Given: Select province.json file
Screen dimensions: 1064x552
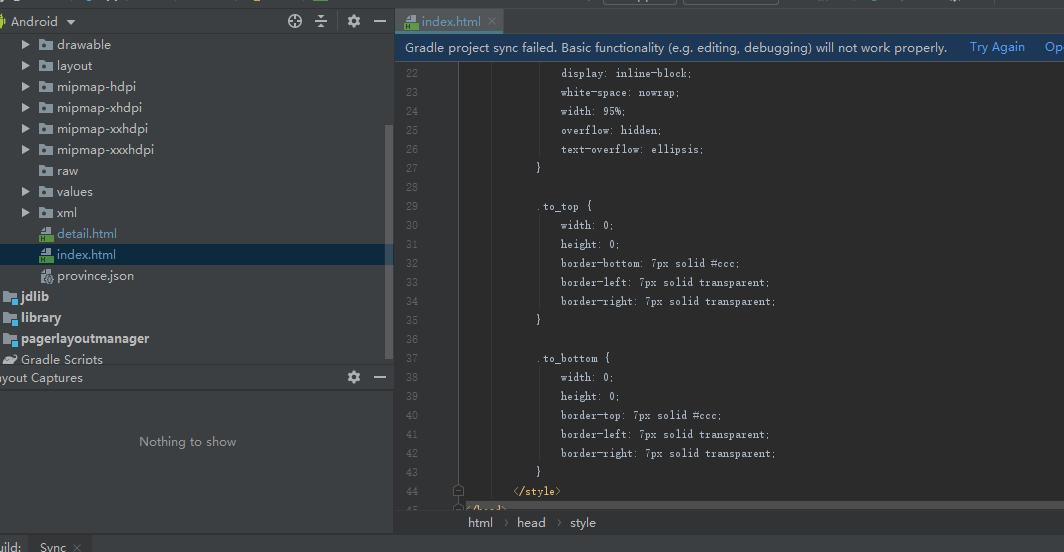Looking at the screenshot, I should coord(94,276).
